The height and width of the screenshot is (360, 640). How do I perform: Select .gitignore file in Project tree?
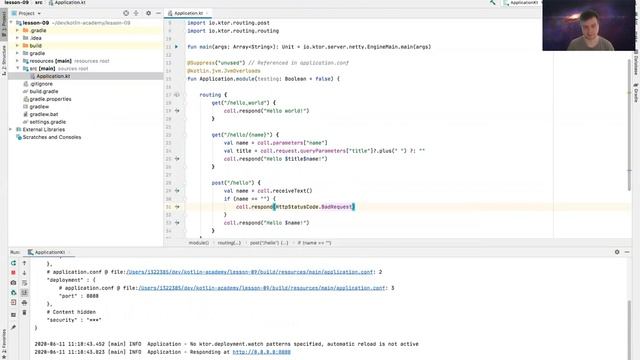41,84
